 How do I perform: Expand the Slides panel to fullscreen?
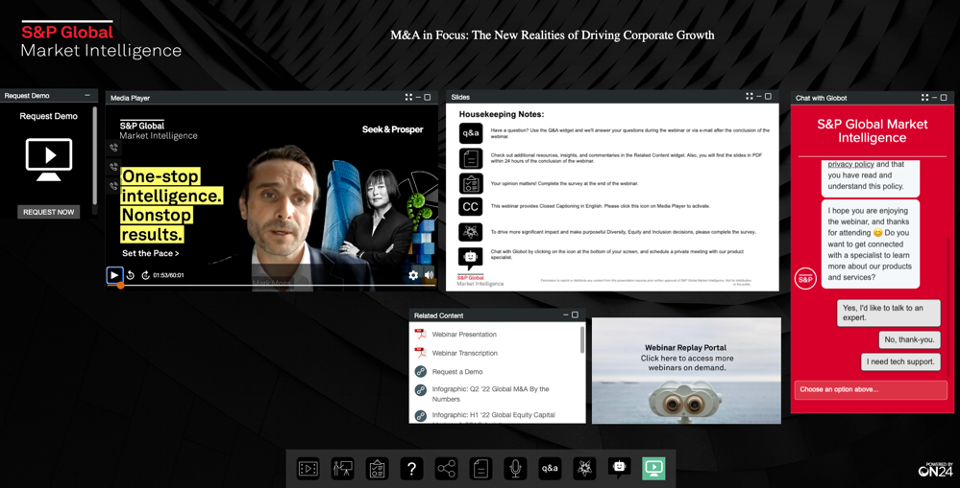click(x=748, y=97)
